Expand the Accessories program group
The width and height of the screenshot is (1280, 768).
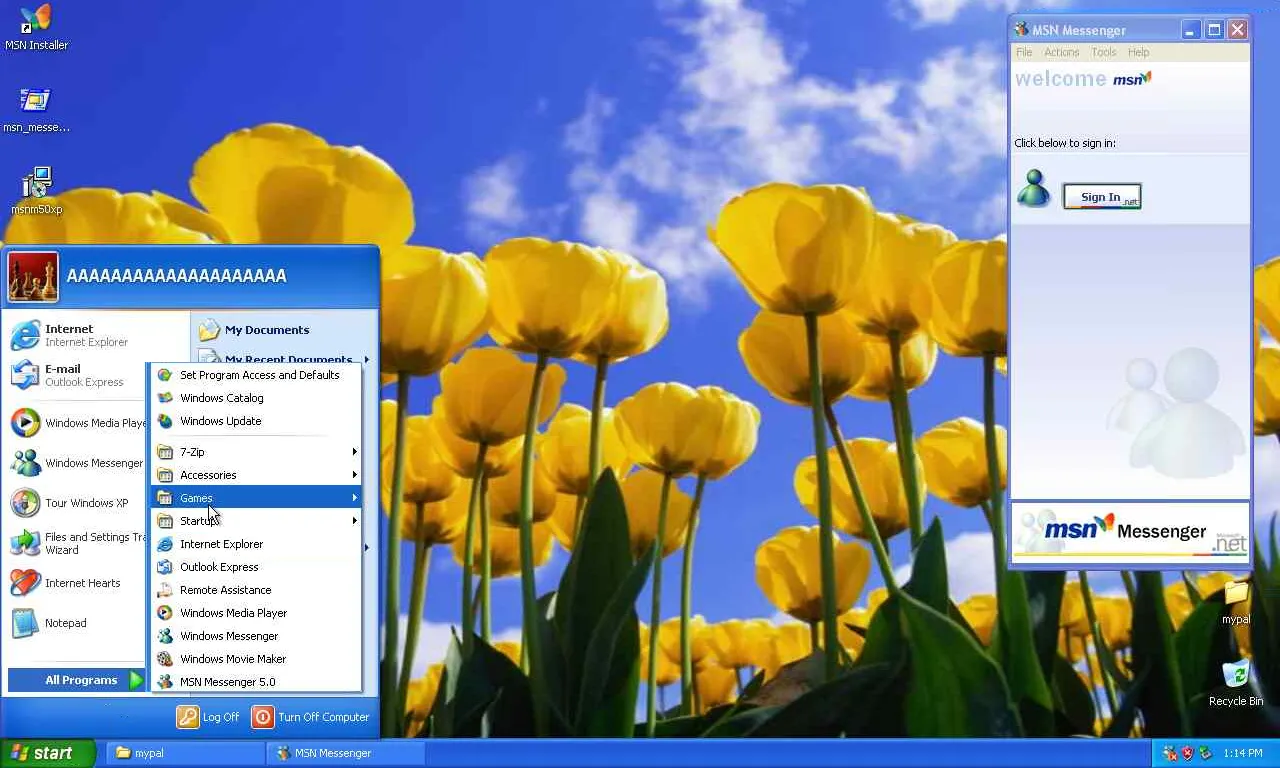click(256, 475)
